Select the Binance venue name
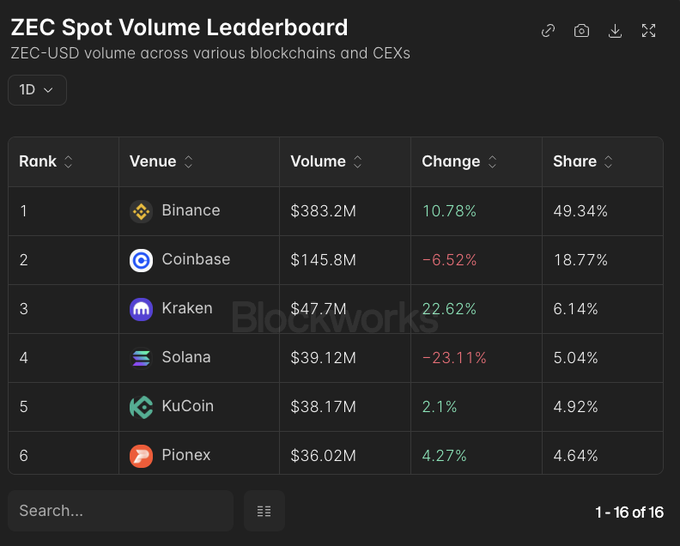Viewport: 680px width, 546px height. [x=191, y=210]
